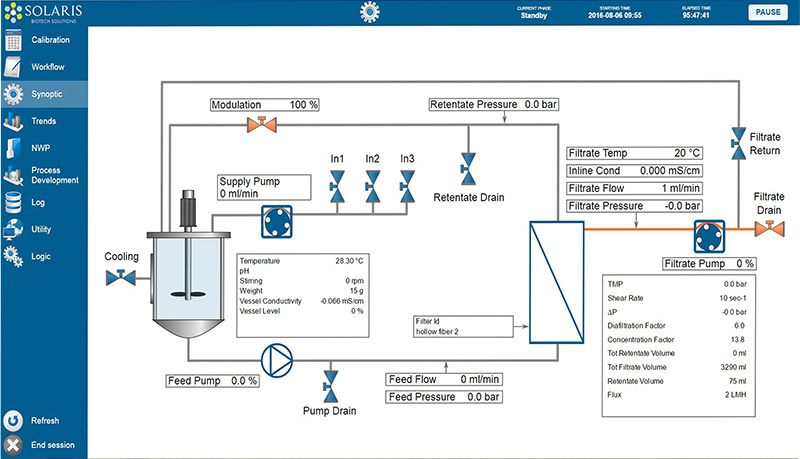Viewport: 800px width, 459px height.
Task: Click the Supply Pump 0 ml/min field
Action: click(264, 187)
